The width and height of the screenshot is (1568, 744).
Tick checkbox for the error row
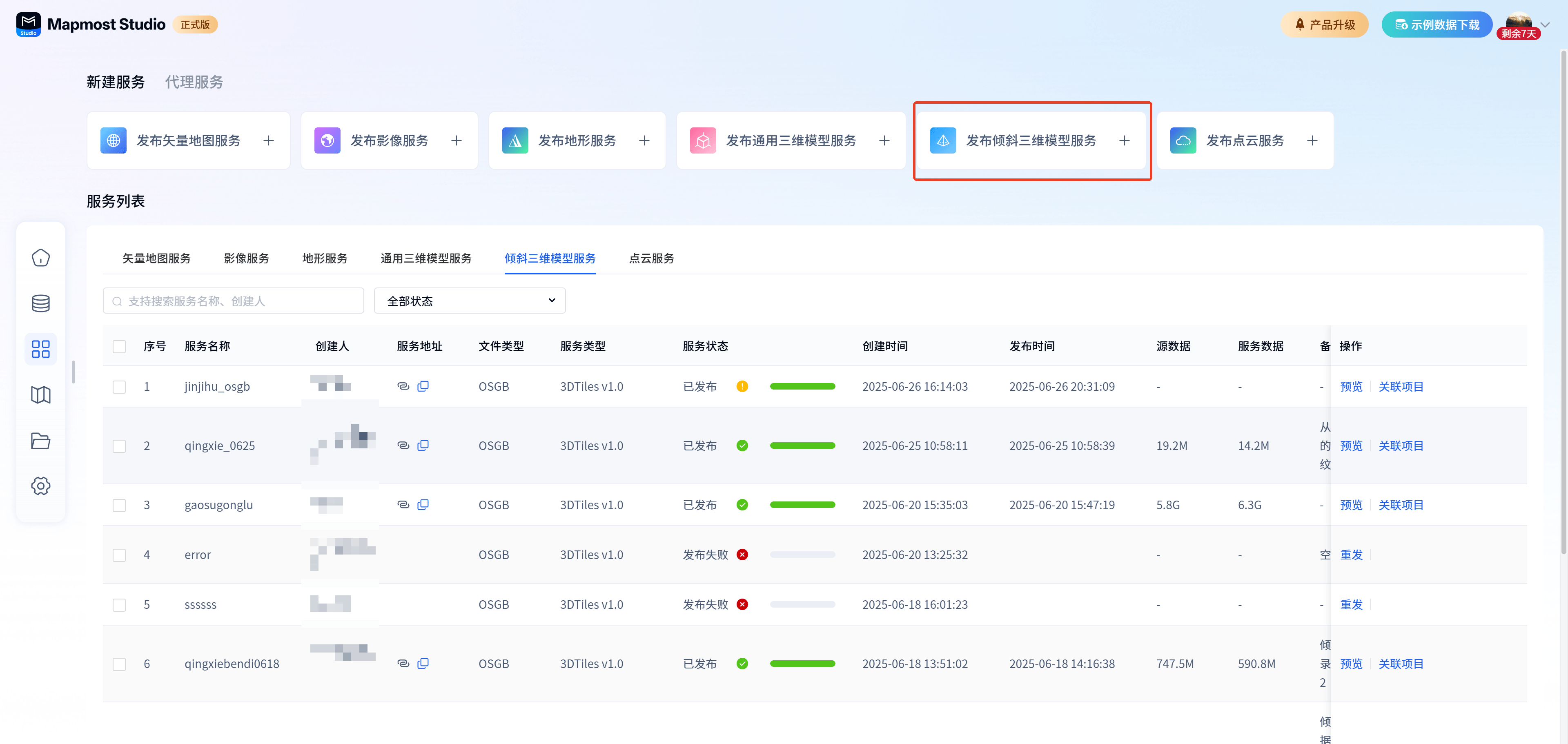[x=119, y=555]
